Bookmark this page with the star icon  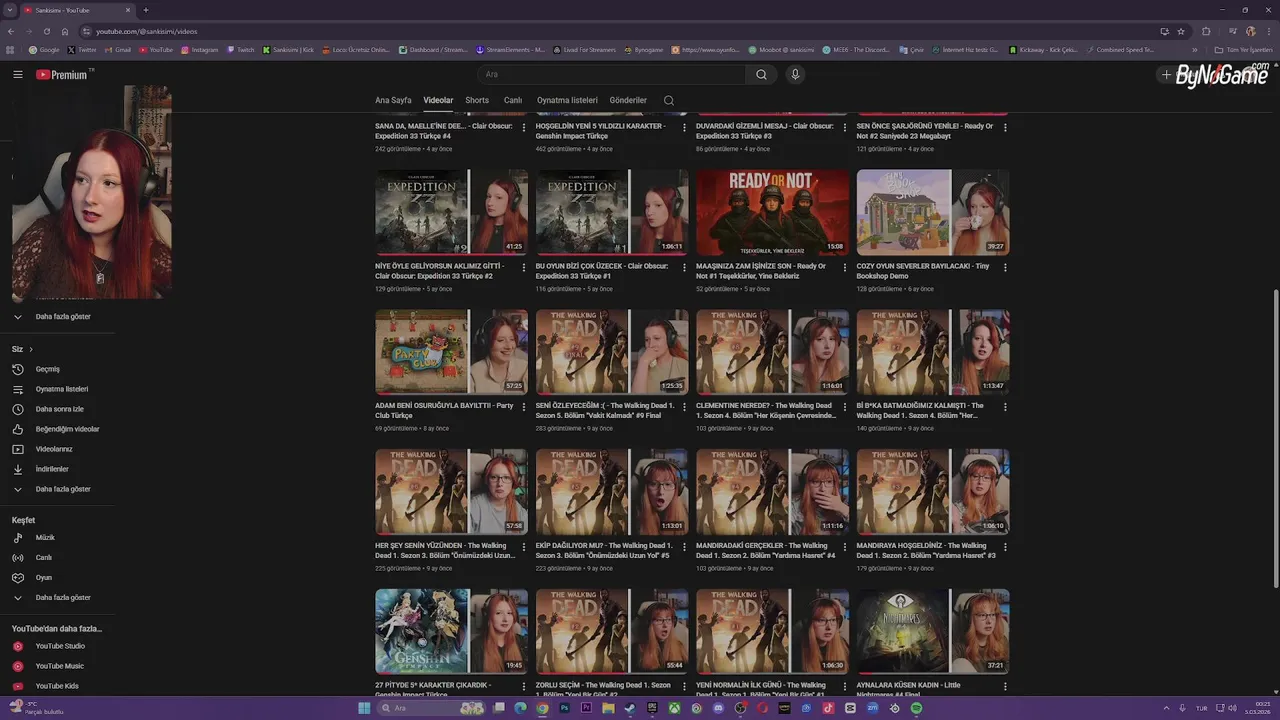coord(1181,31)
